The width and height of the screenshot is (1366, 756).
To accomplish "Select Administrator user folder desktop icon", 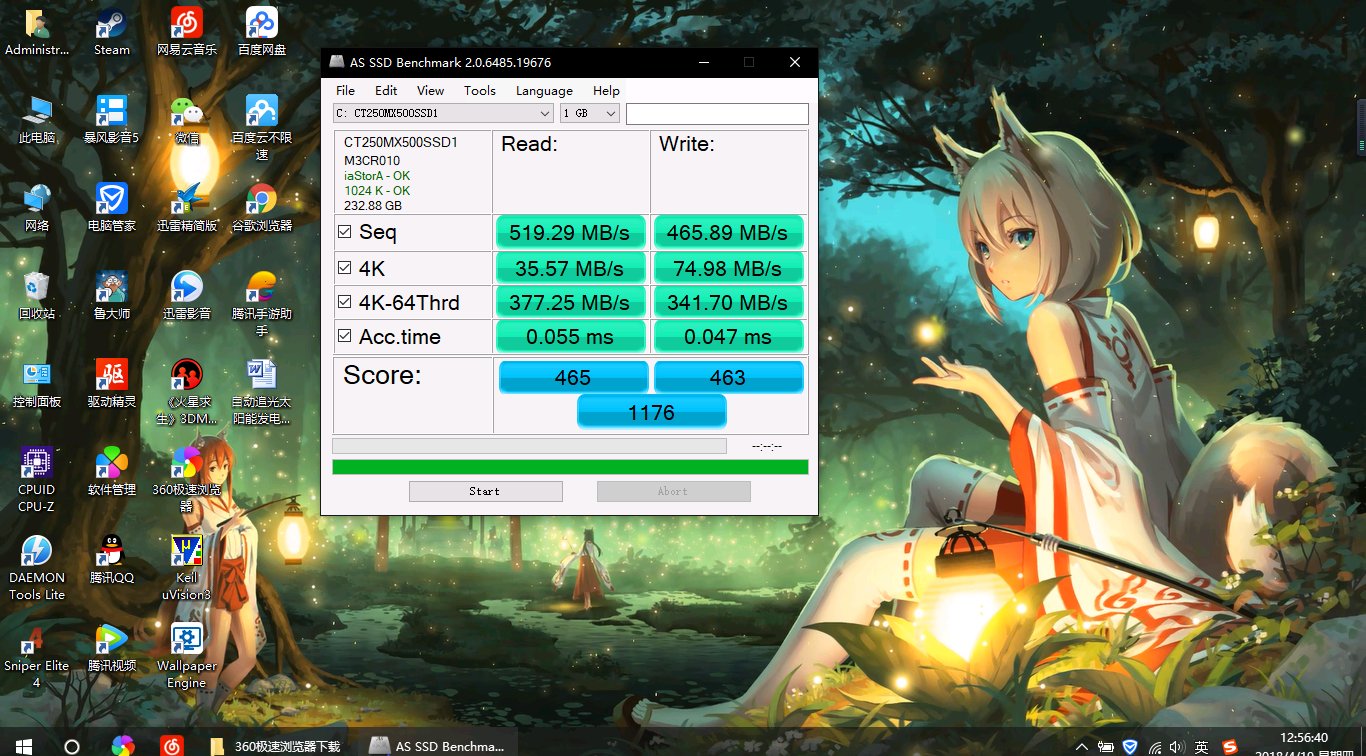I will [x=37, y=31].
